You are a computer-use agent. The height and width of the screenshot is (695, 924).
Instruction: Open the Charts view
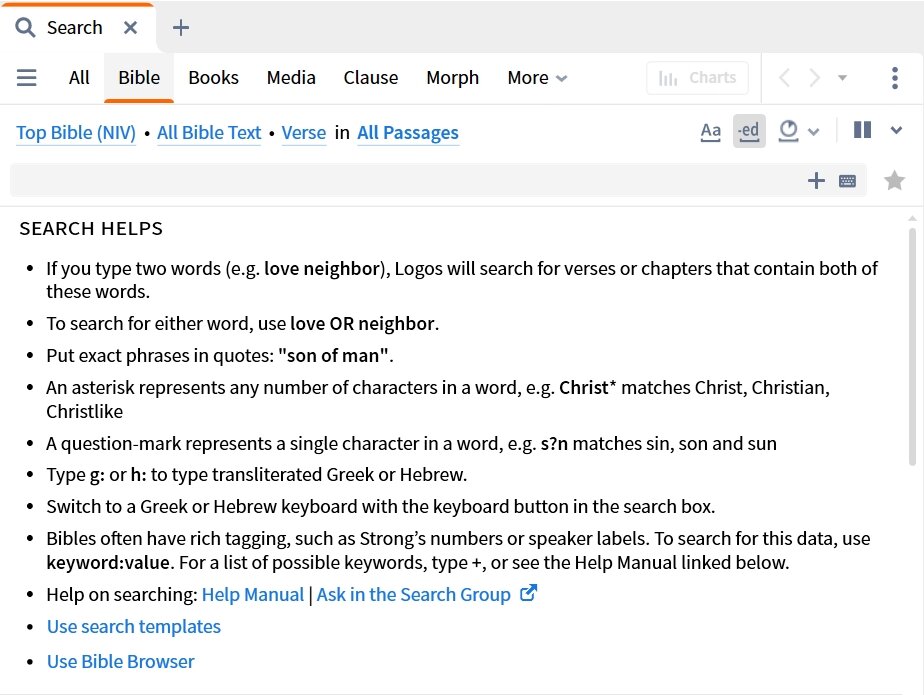point(697,78)
